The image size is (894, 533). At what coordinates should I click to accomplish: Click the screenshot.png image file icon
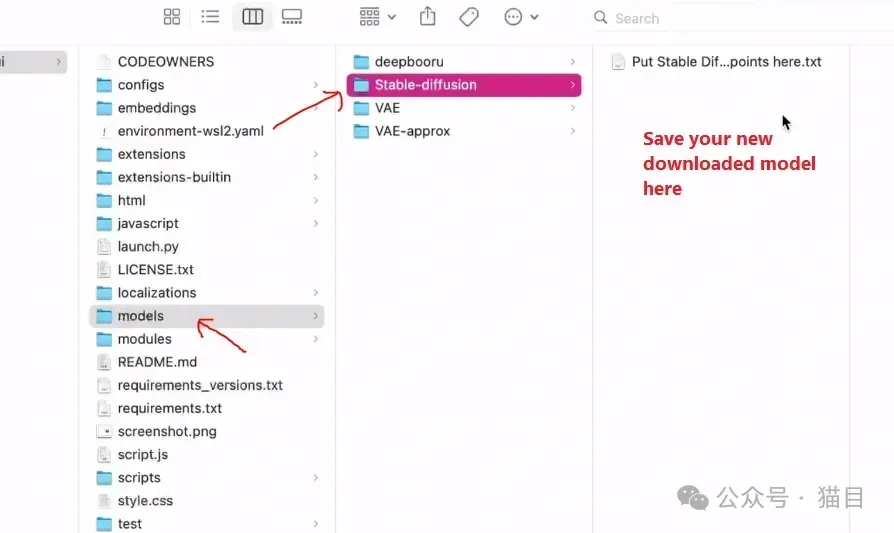pyautogui.click(x=104, y=432)
